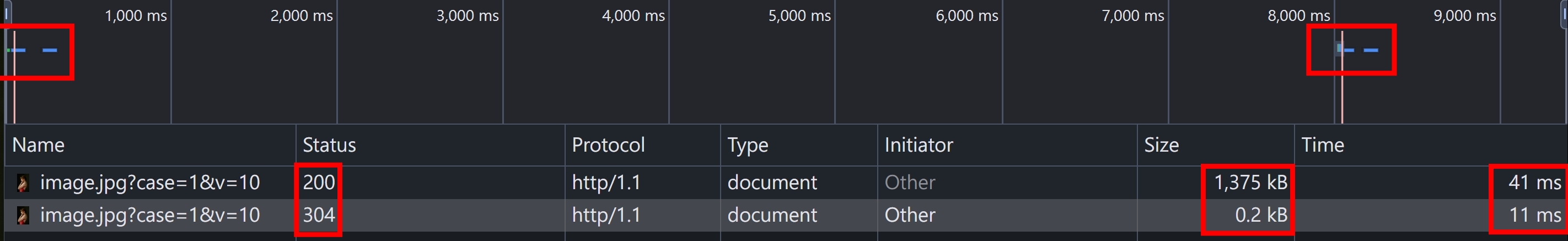Select the image.jpg request with status 200

click(785, 183)
